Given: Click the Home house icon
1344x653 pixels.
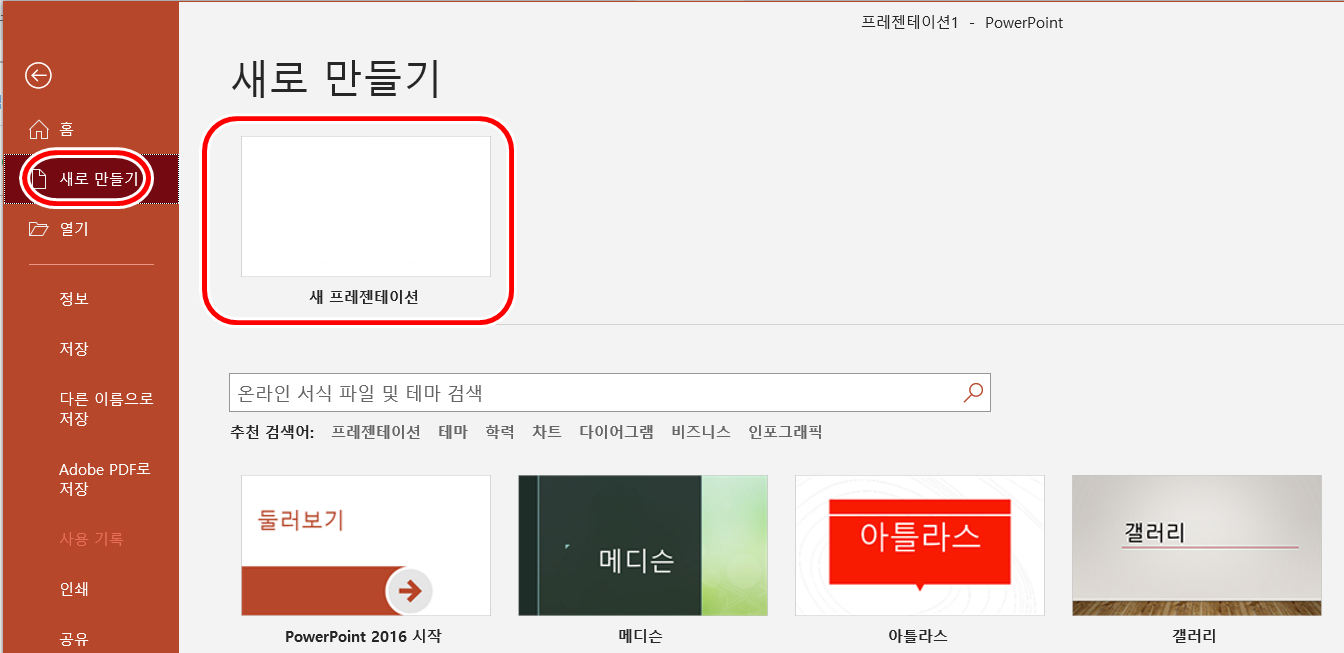Looking at the screenshot, I should [x=39, y=129].
